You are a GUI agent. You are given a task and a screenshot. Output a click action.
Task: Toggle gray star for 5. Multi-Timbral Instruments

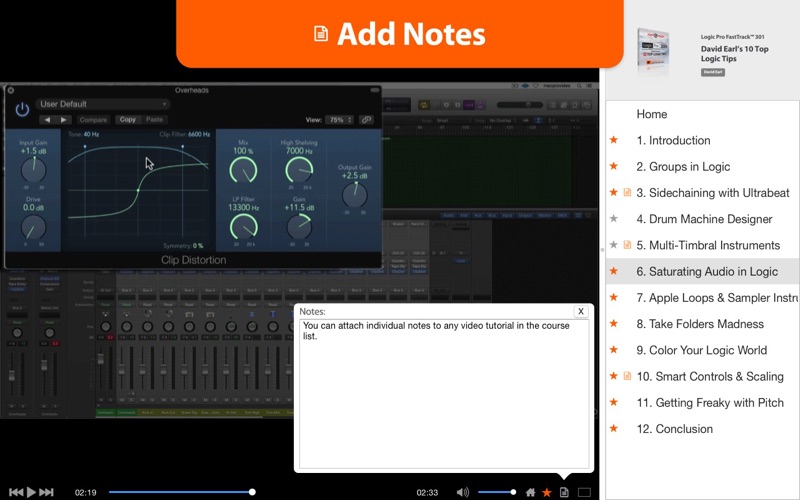point(614,245)
